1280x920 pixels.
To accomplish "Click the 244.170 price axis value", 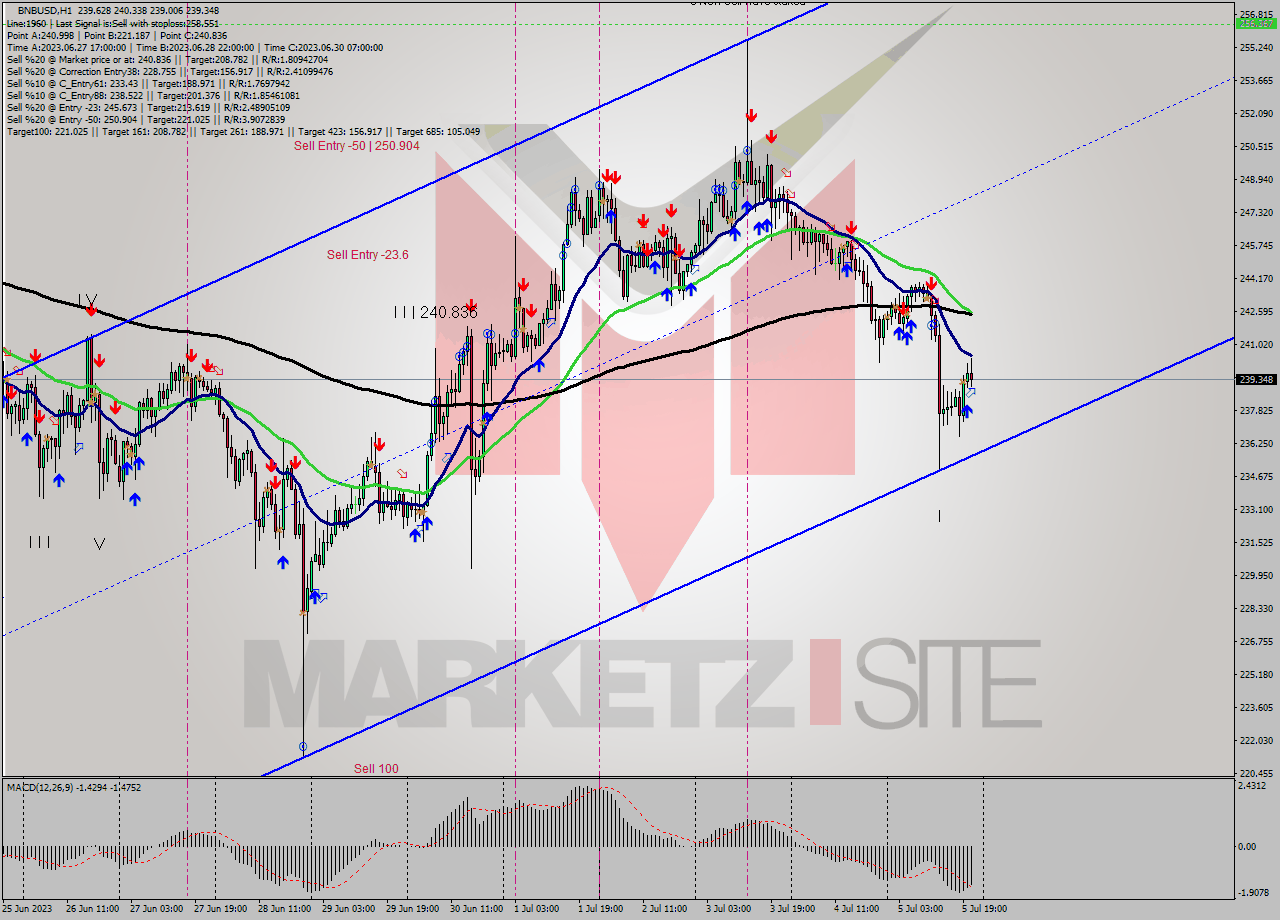I will 1256,278.
